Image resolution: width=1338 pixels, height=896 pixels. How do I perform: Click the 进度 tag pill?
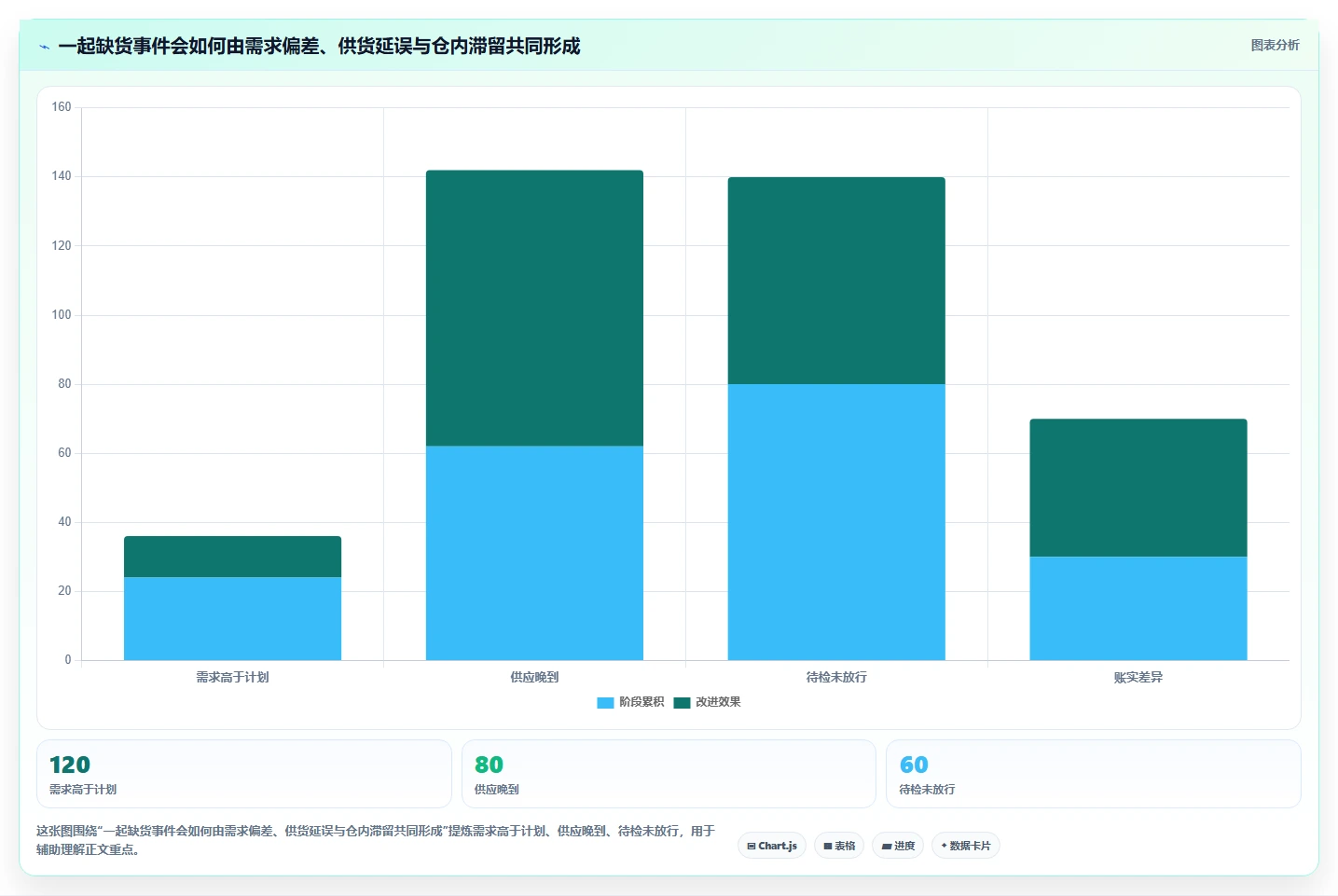[898, 846]
